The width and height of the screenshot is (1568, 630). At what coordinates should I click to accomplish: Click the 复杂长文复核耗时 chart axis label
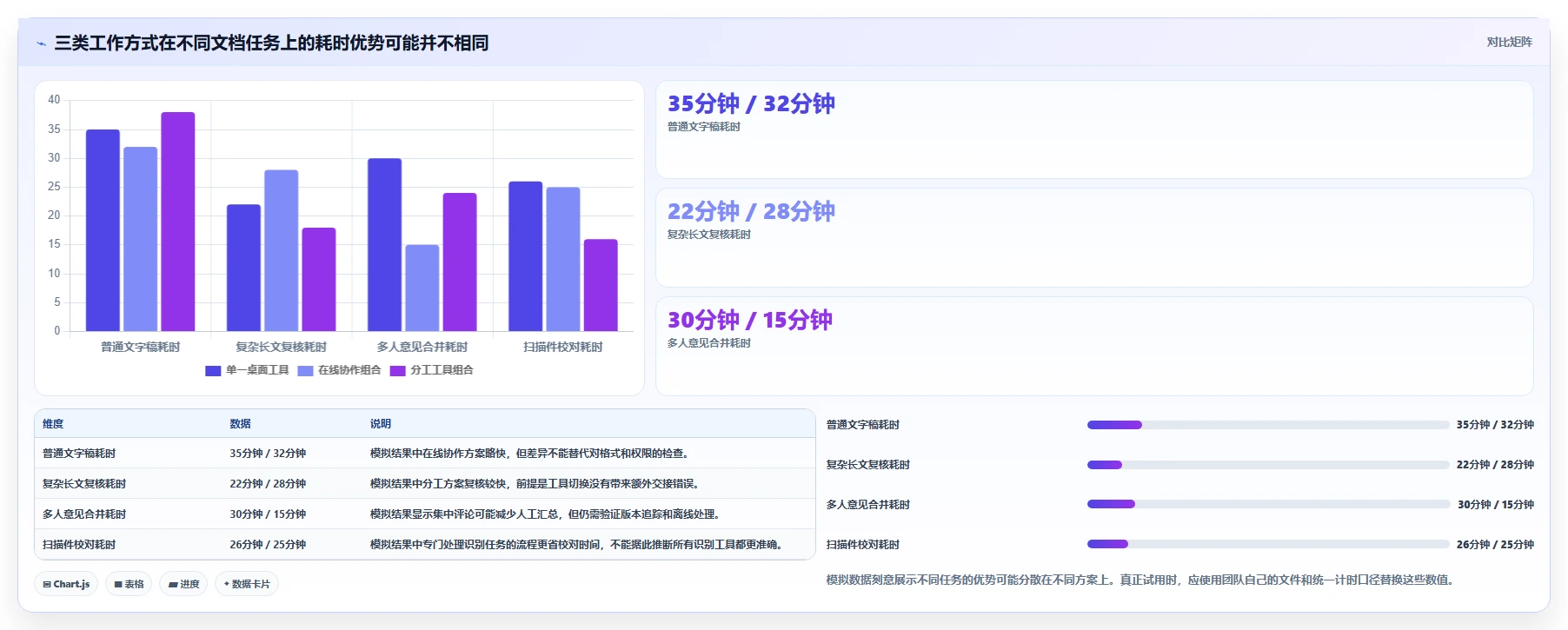[x=281, y=347]
